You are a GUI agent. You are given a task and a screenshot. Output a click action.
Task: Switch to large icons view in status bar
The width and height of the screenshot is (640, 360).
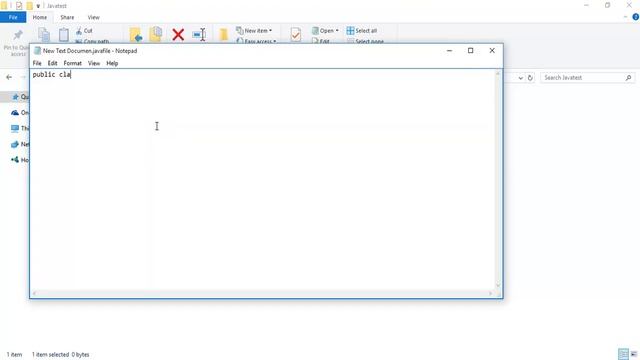(x=633, y=354)
